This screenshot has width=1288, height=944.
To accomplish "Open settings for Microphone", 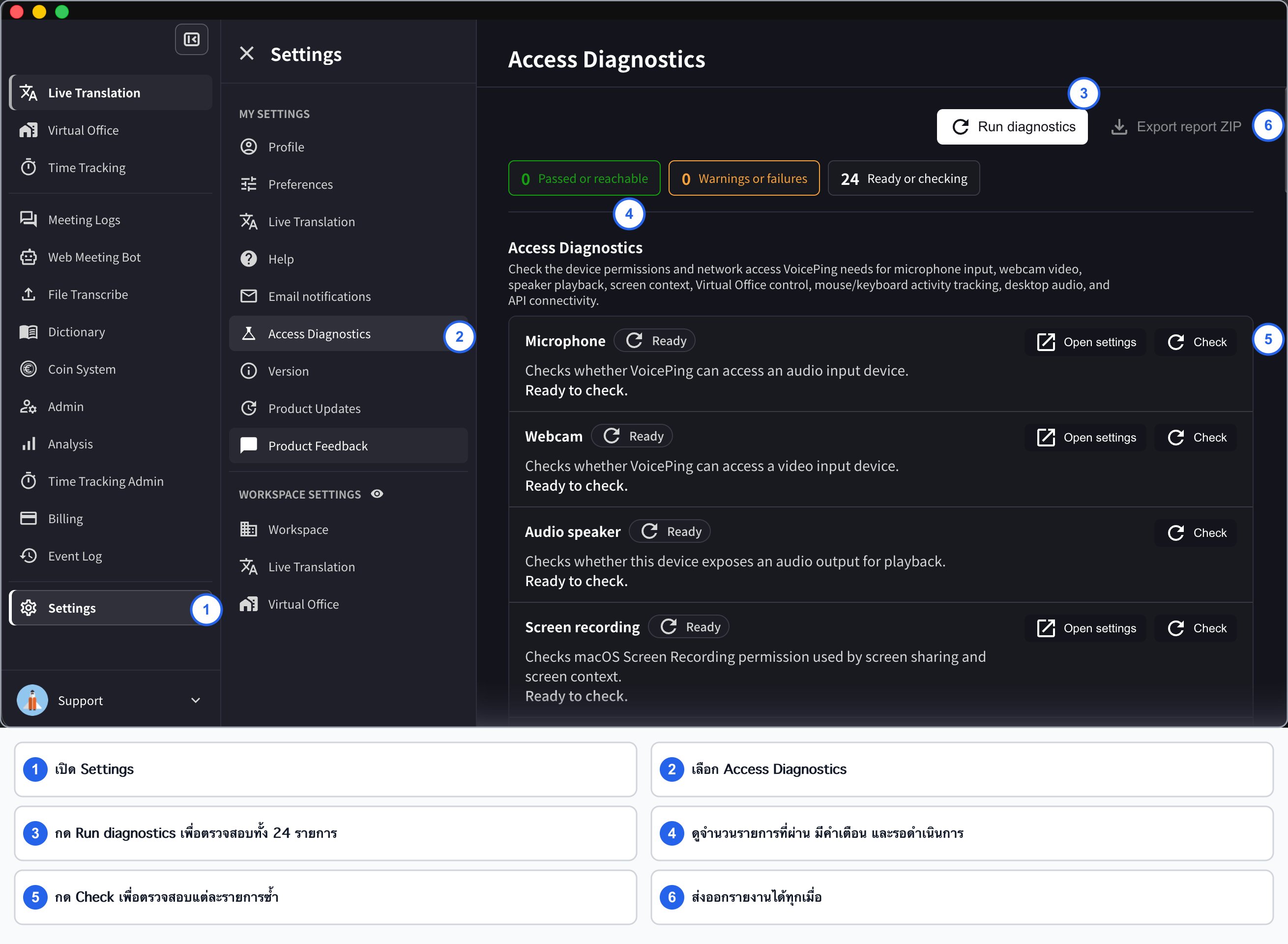I will (x=1086, y=342).
